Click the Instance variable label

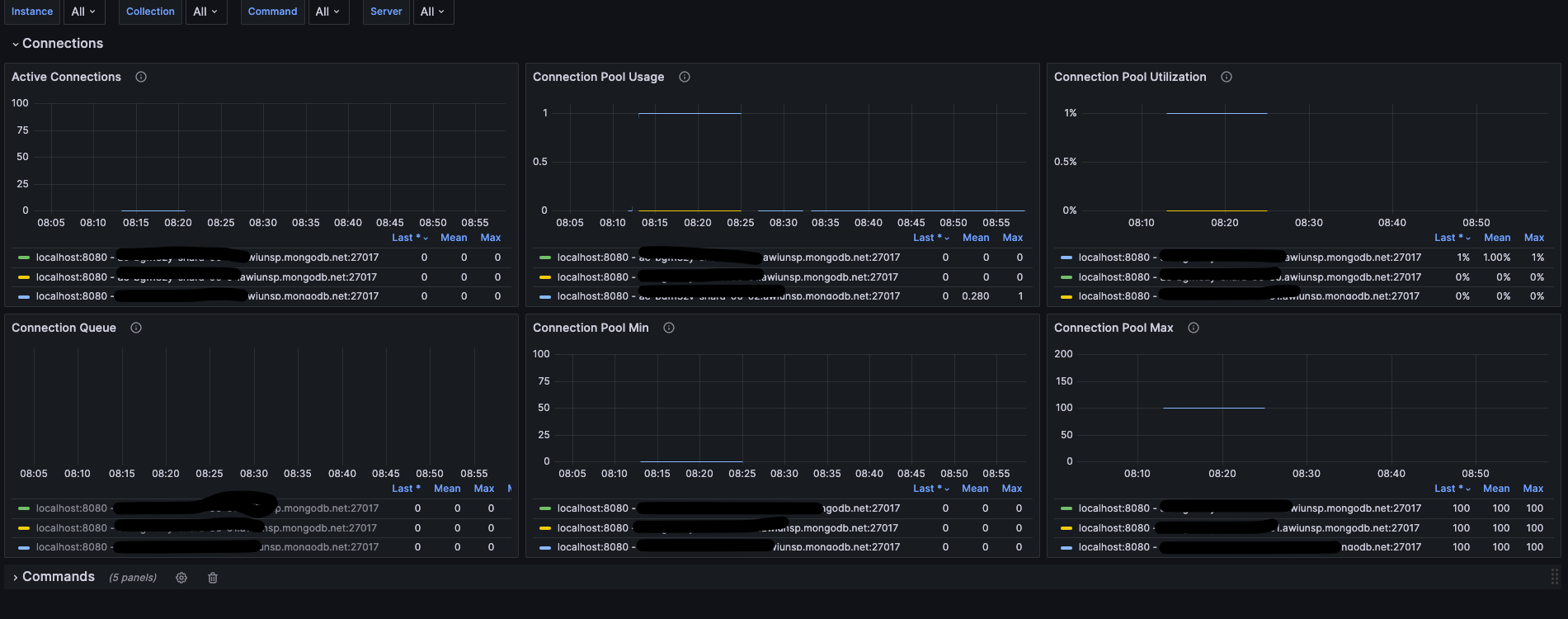pos(32,12)
